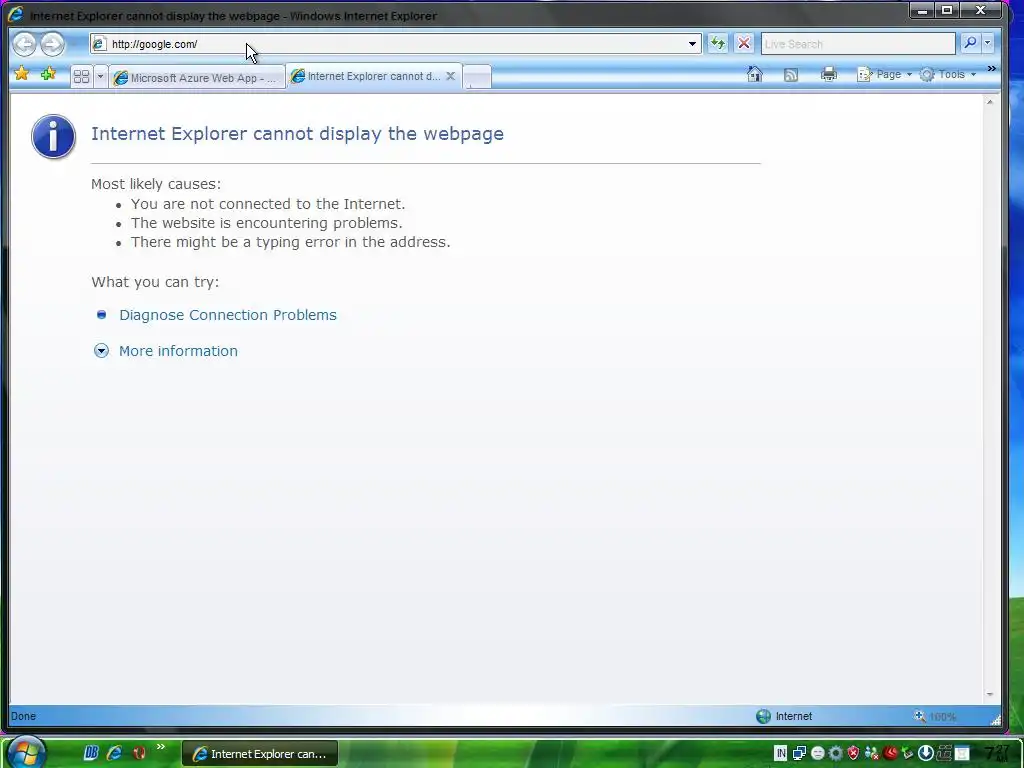
Task: Click the red shield security tray icon
Action: click(x=854, y=753)
